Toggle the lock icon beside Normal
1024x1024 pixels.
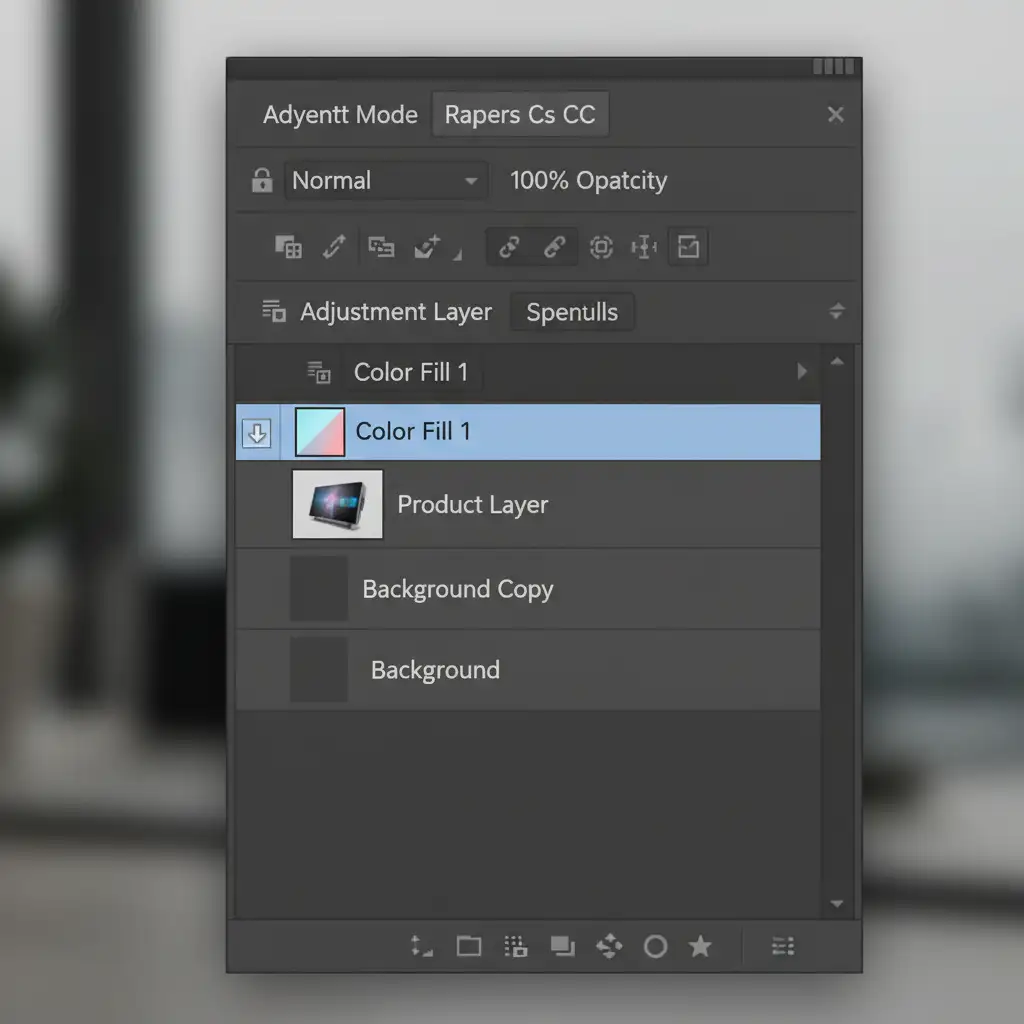(261, 181)
